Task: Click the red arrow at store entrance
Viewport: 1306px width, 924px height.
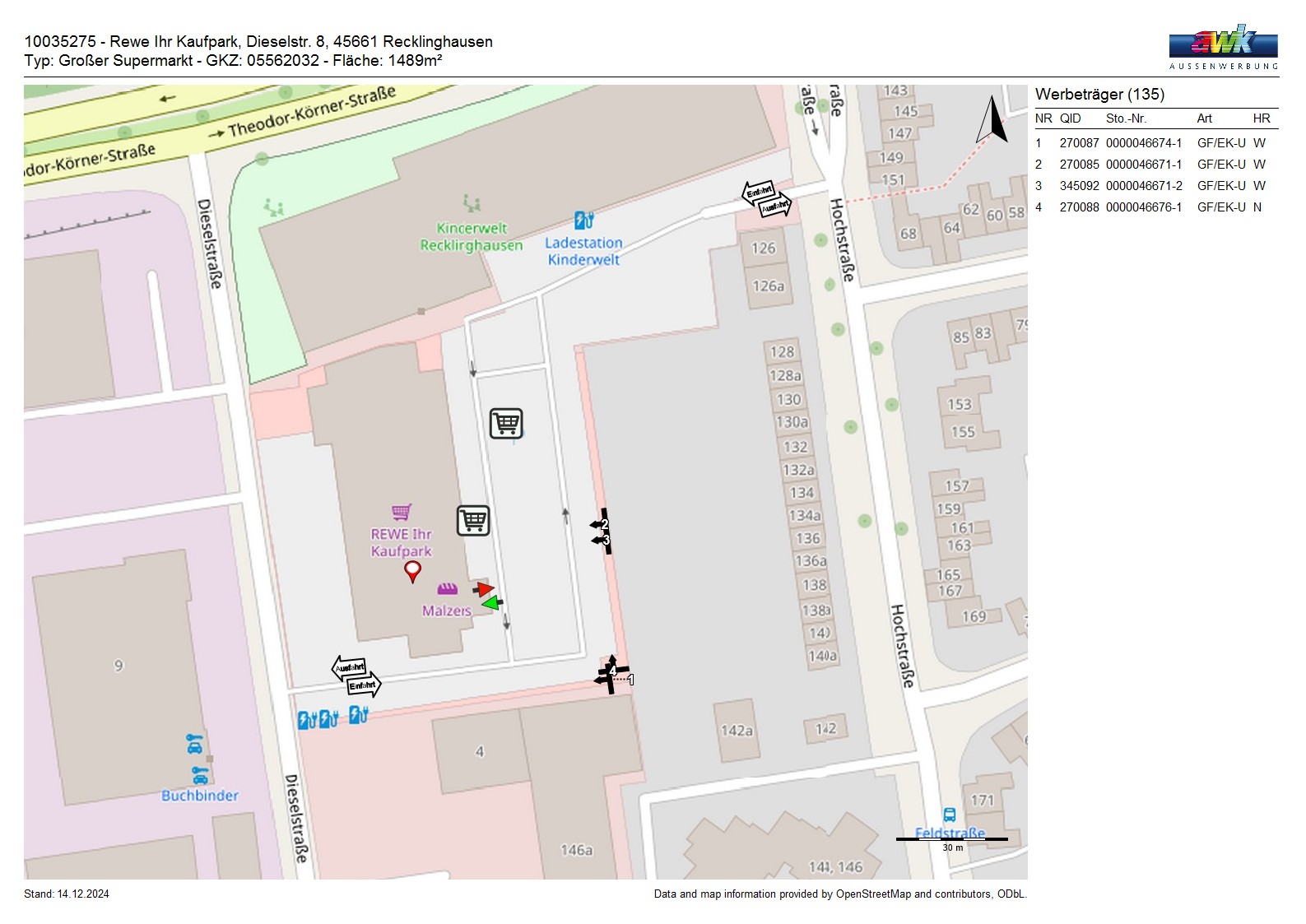Action: pyautogui.click(x=484, y=589)
